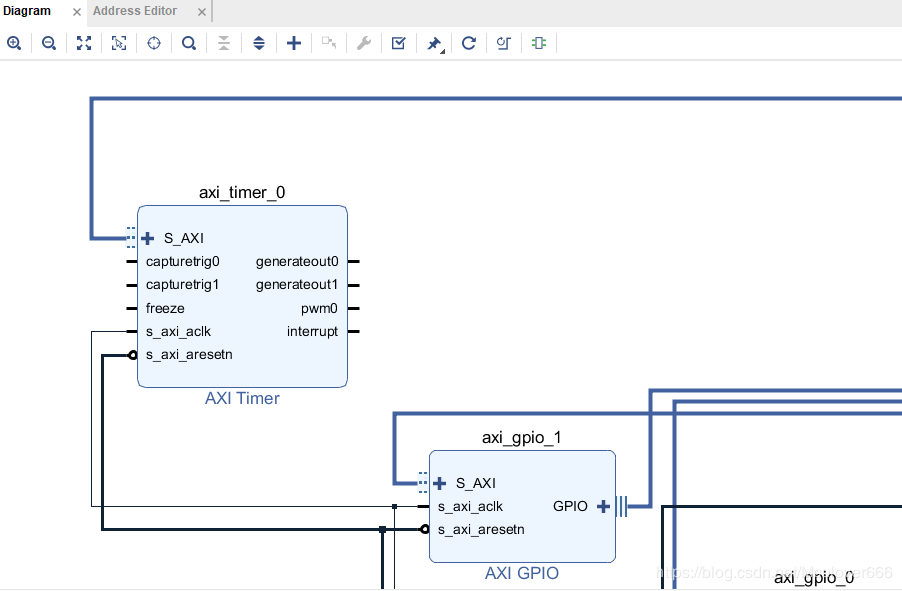Click the Zoom Fit icon
902x591 pixels.
84,43
